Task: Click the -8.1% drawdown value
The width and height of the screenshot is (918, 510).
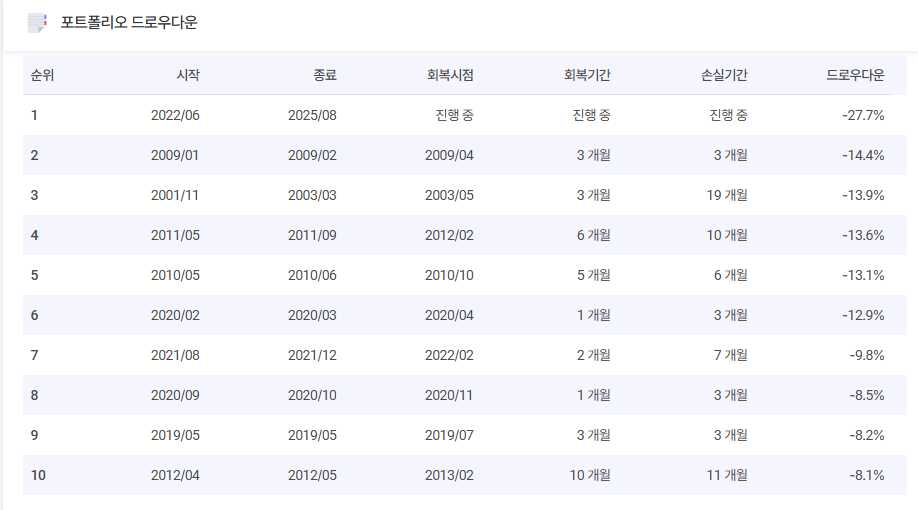Action: 866,475
